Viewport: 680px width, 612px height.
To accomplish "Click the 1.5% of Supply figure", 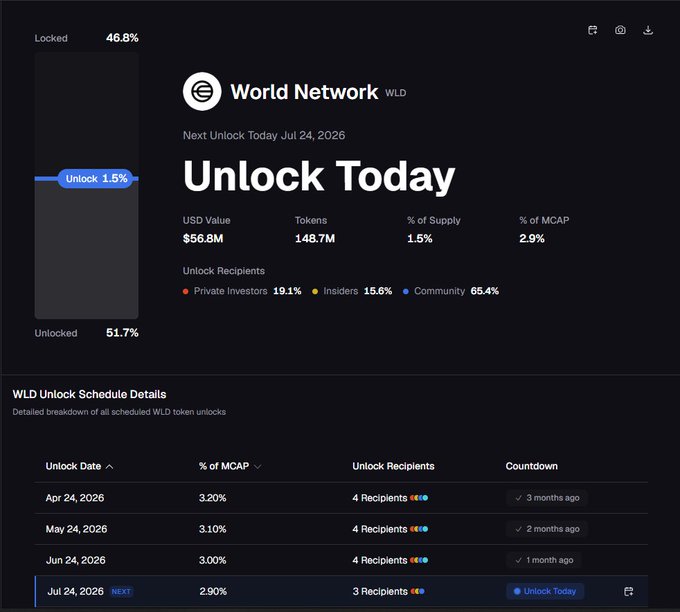I will (x=420, y=239).
